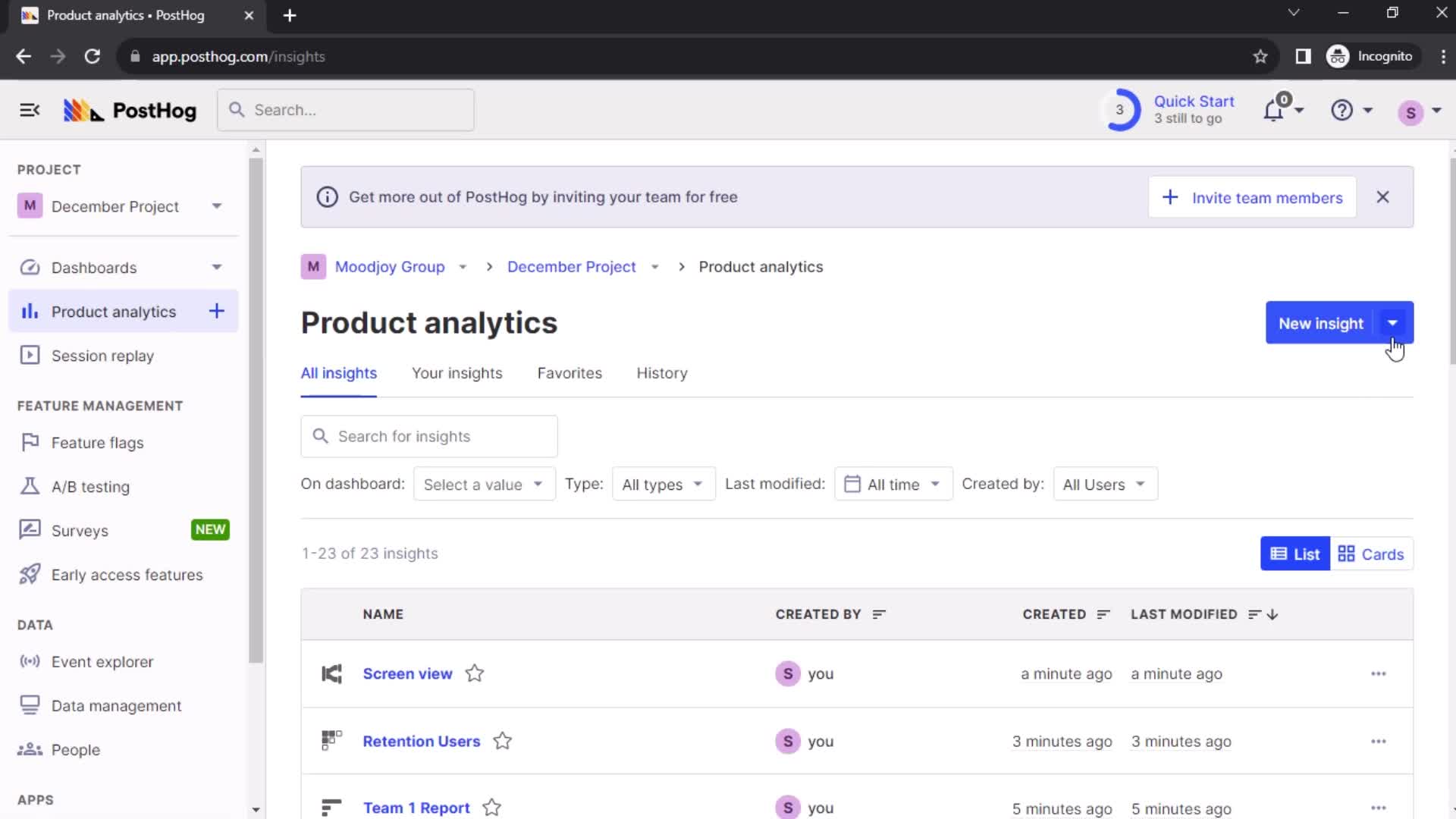Click the Screen view insight type icon
Screen dimensions: 1456x819
[332, 673]
